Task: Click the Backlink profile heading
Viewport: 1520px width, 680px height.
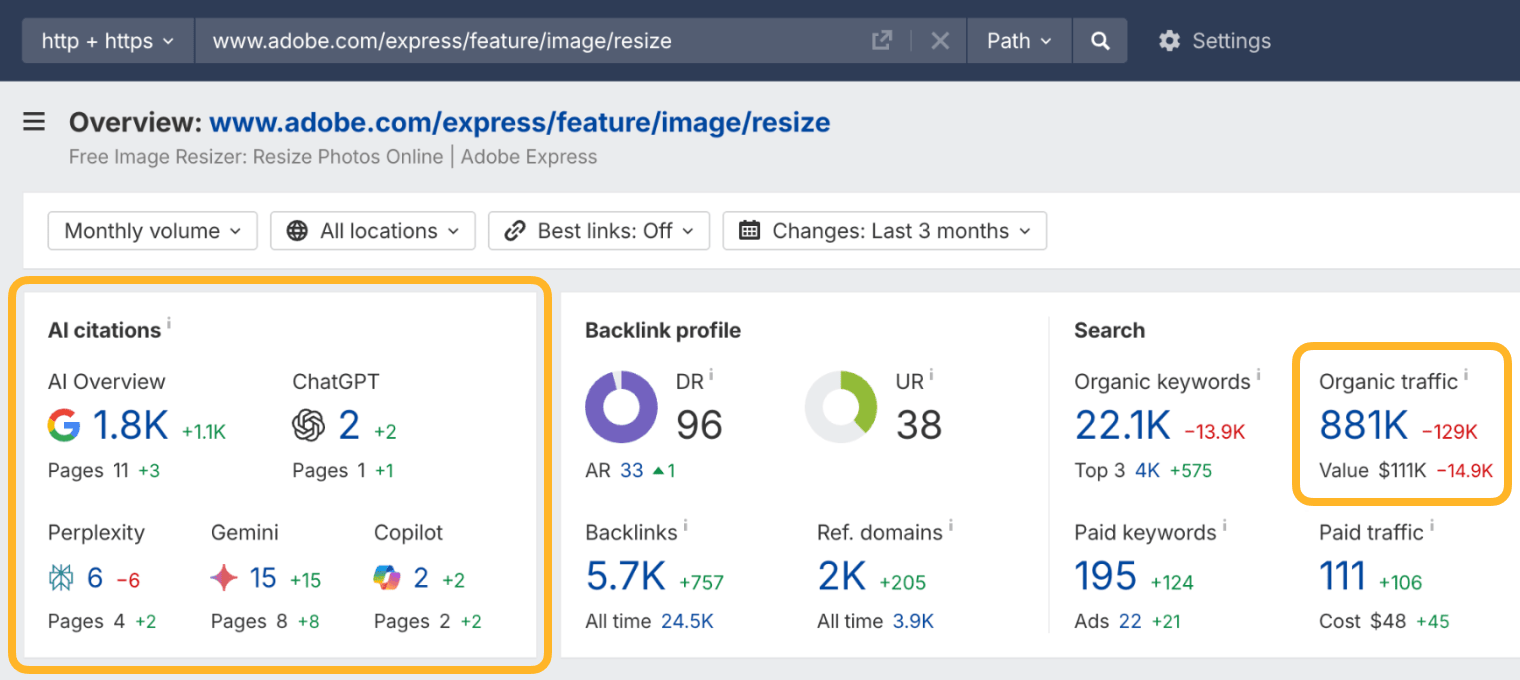Action: 663,330
